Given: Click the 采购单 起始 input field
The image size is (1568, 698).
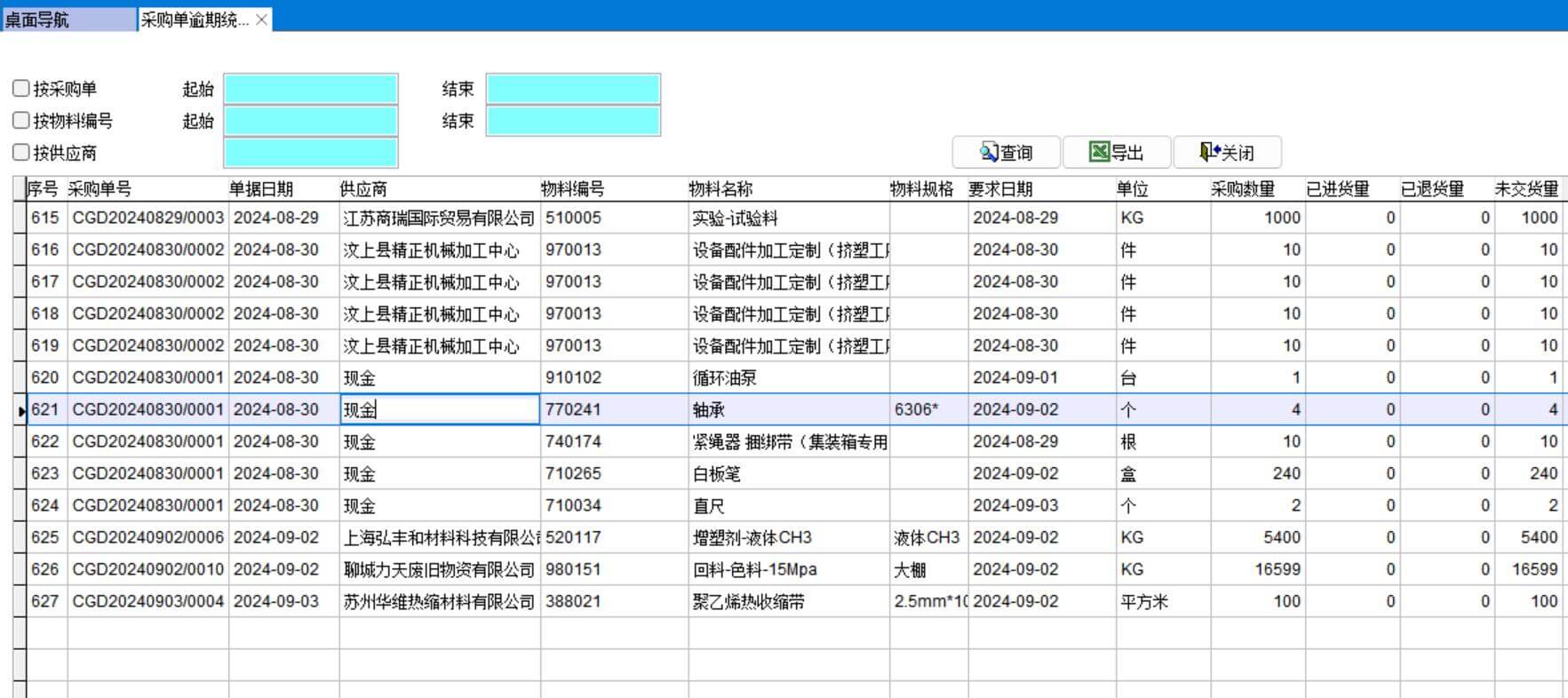Looking at the screenshot, I should coord(310,89).
